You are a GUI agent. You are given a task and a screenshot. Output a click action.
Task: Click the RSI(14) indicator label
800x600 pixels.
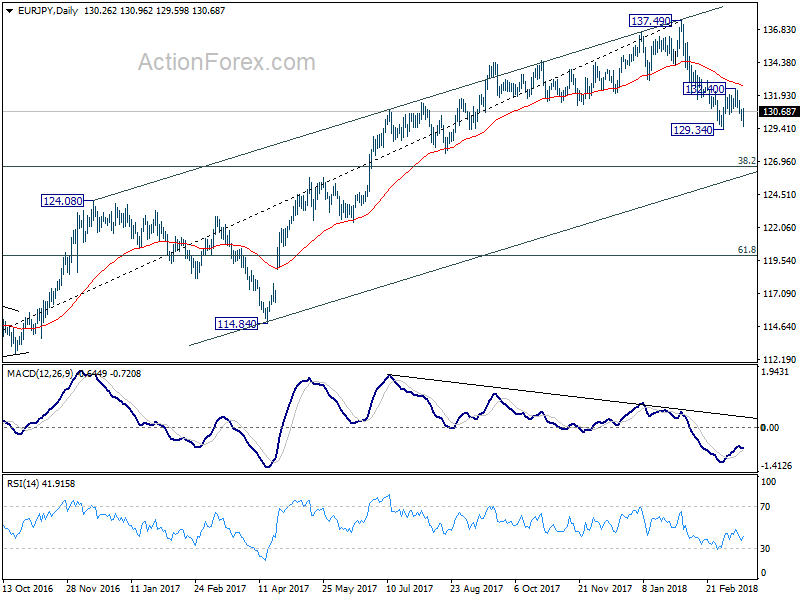pos(22,484)
